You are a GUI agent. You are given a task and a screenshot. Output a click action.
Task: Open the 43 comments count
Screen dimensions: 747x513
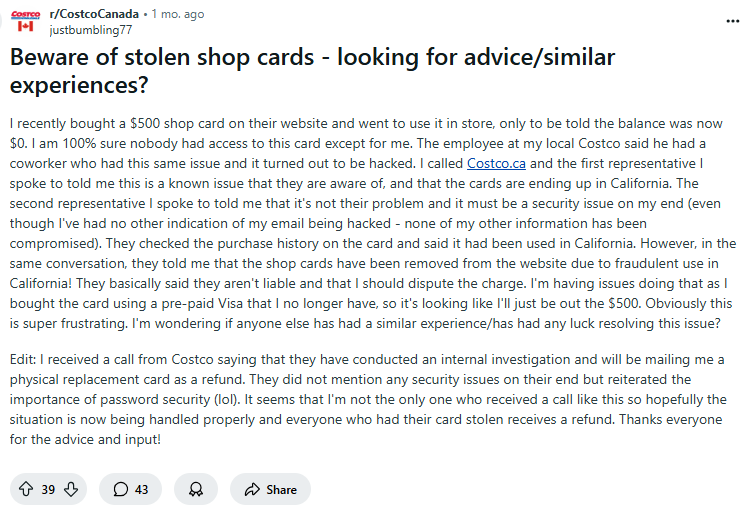tap(141, 489)
